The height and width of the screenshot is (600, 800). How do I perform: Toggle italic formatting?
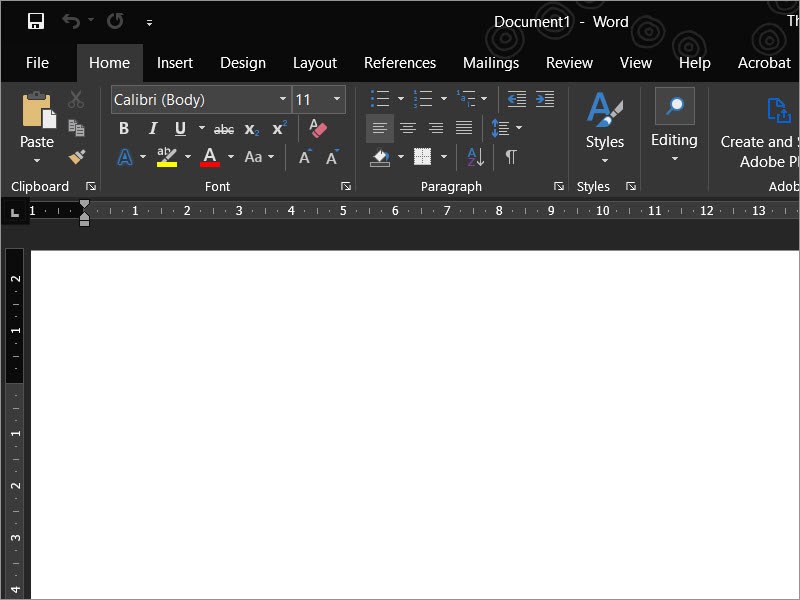point(153,129)
